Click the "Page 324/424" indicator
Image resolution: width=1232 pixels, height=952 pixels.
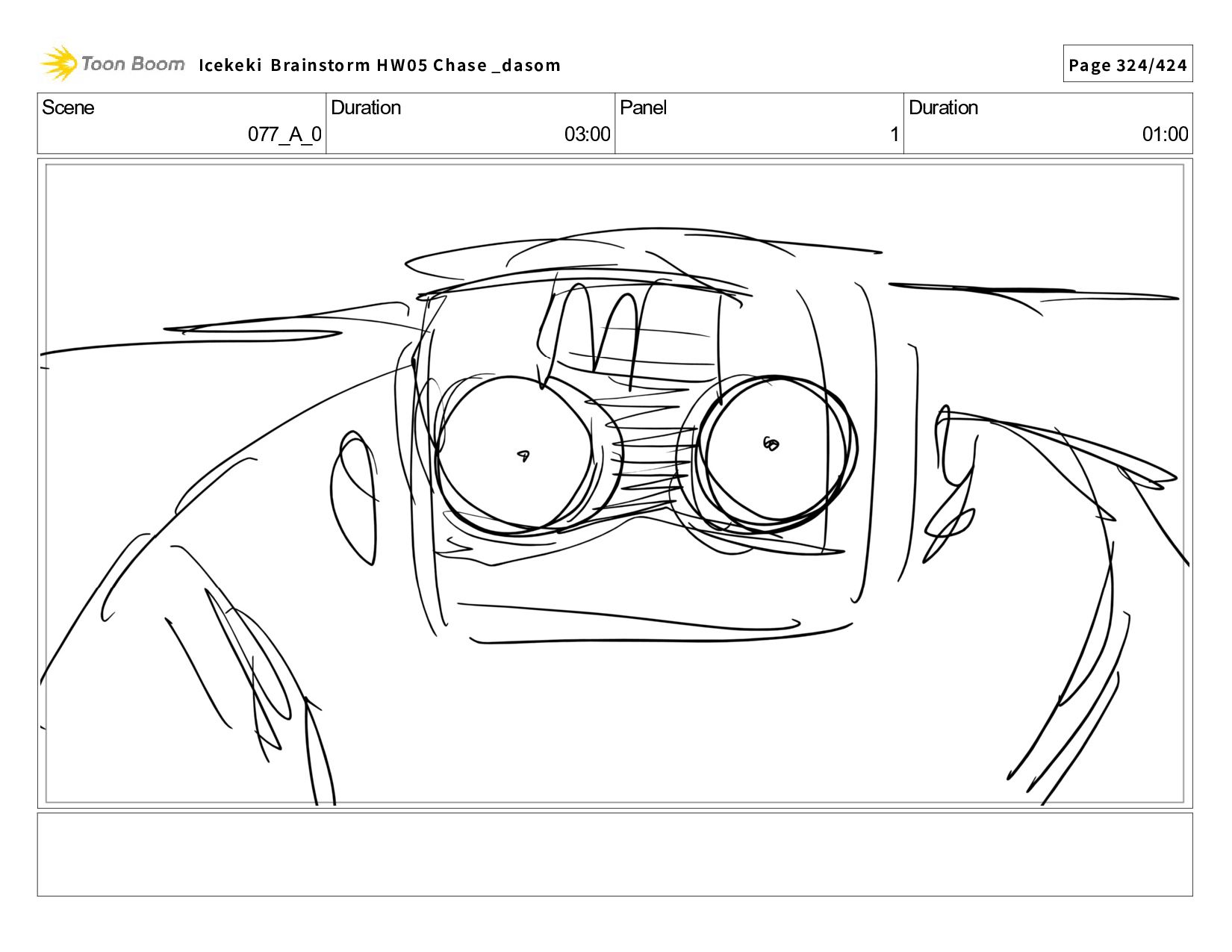coord(1127,65)
